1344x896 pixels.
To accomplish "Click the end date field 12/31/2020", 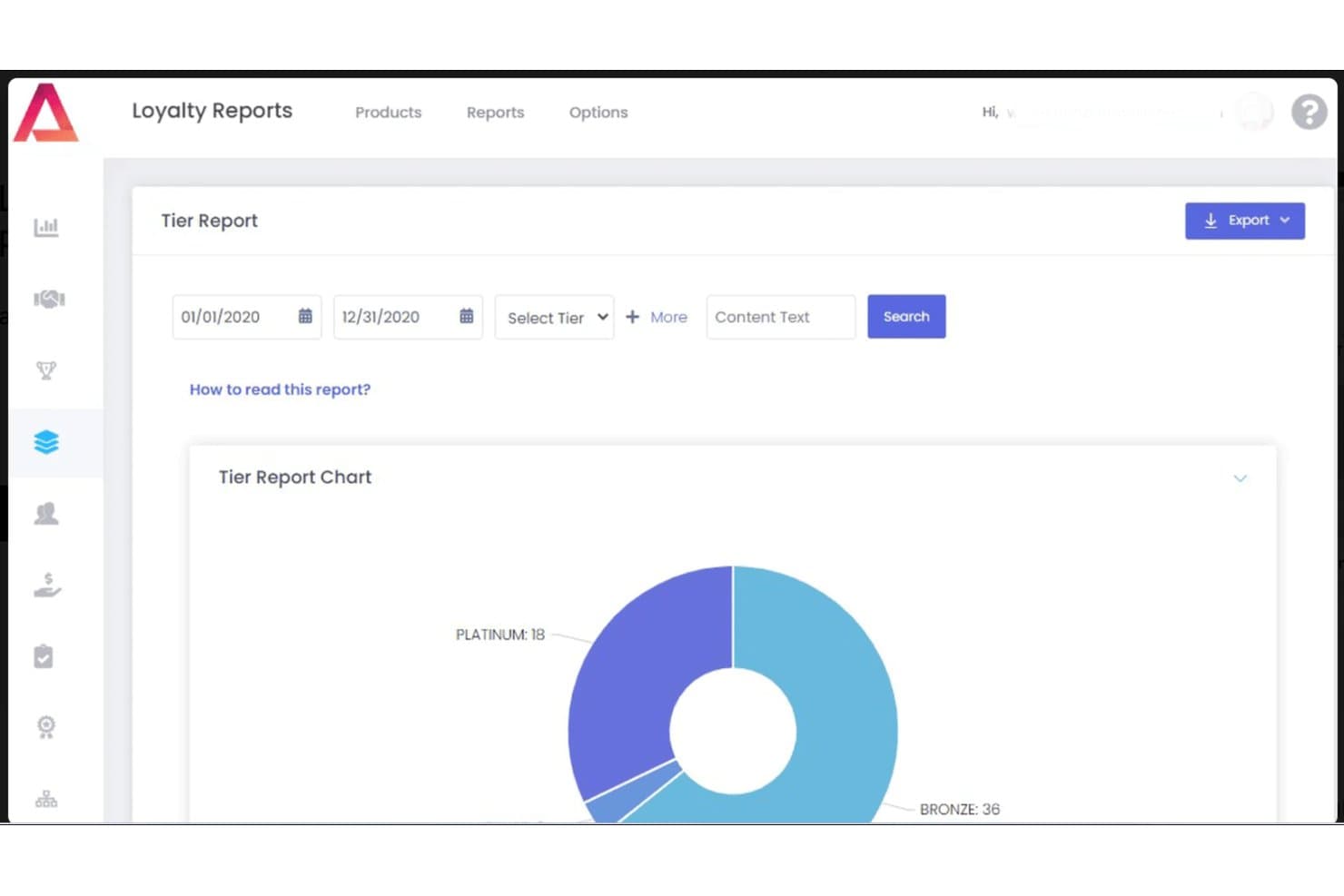I will pos(408,317).
